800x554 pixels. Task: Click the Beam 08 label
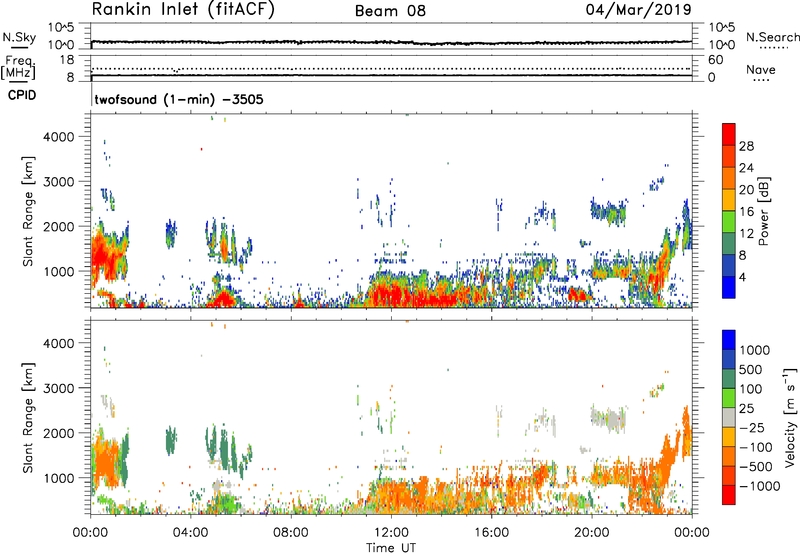390,11
